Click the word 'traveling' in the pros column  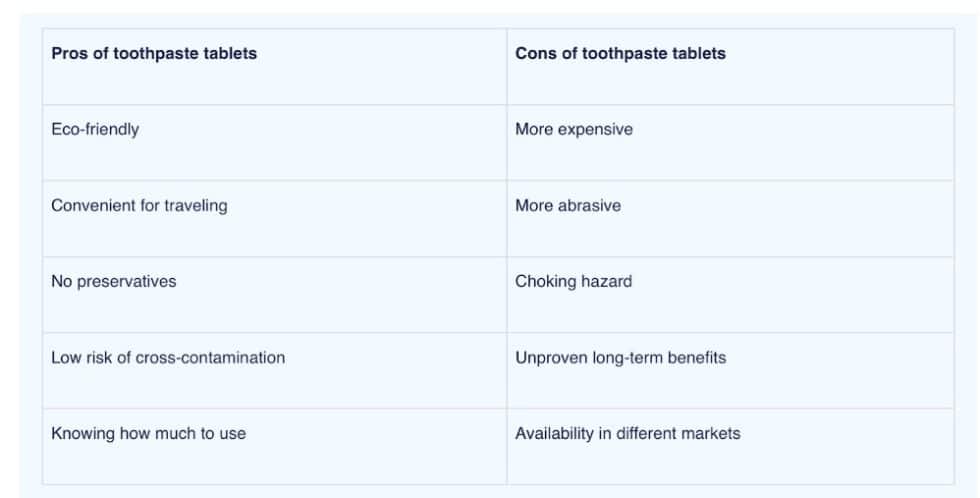(195, 206)
